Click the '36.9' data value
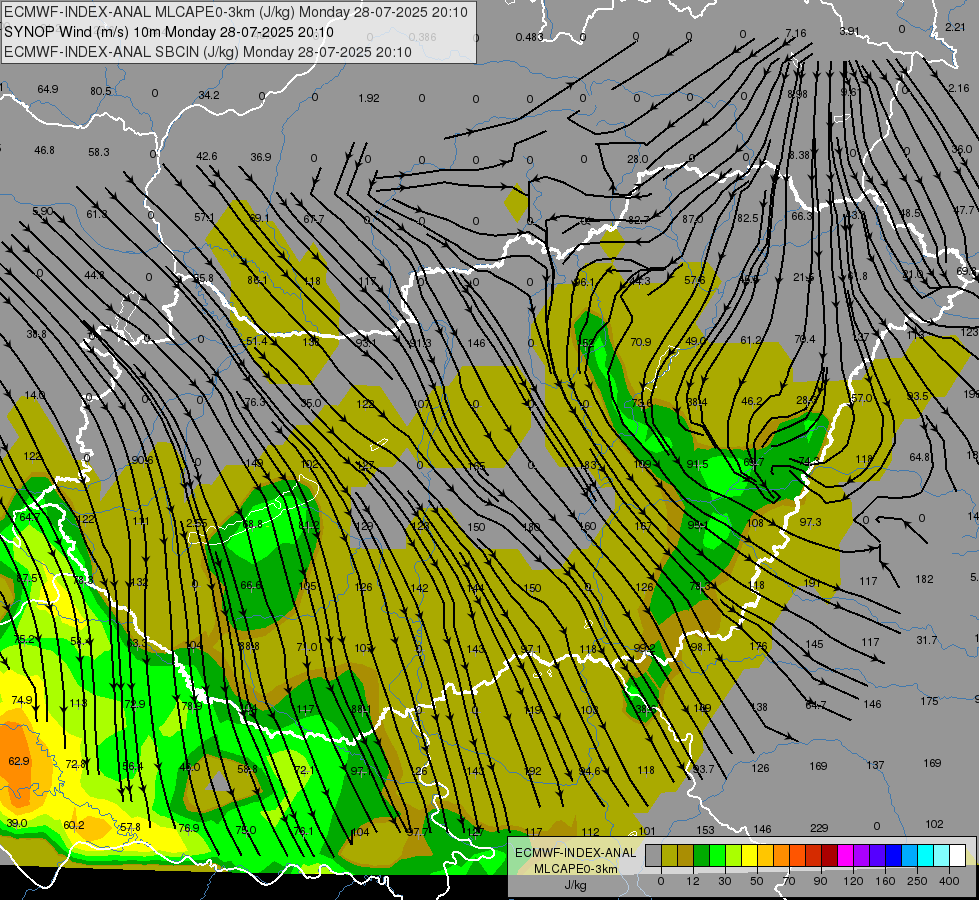The image size is (979, 900). [x=261, y=157]
